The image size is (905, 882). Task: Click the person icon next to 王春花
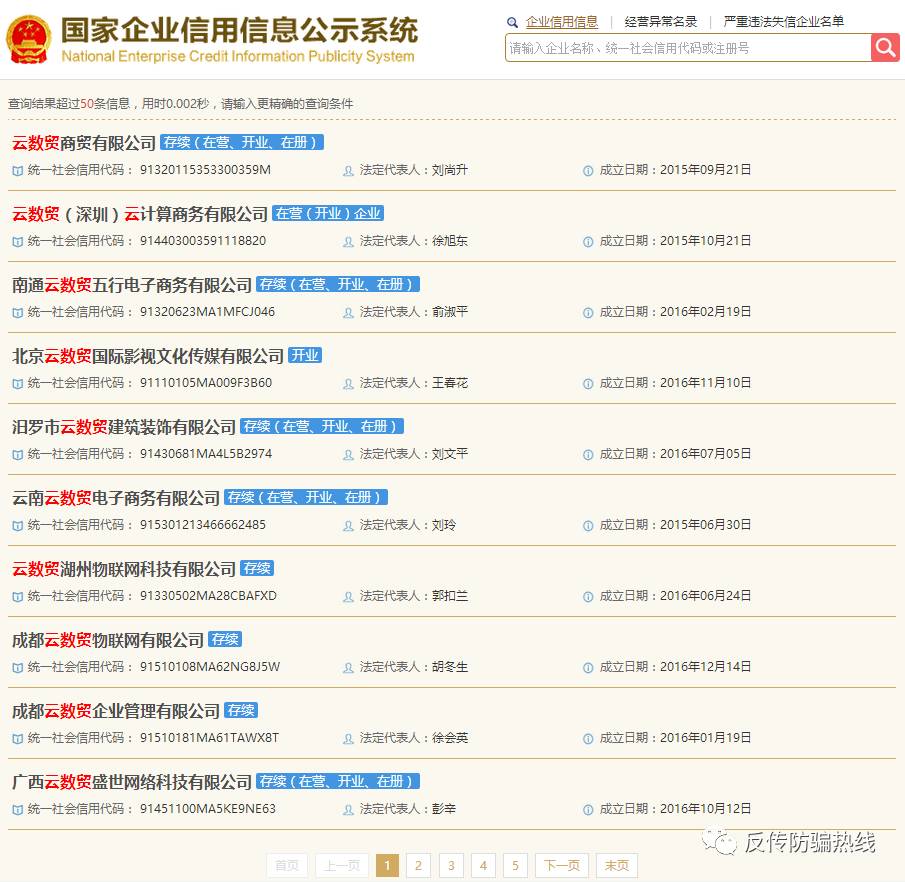click(348, 384)
